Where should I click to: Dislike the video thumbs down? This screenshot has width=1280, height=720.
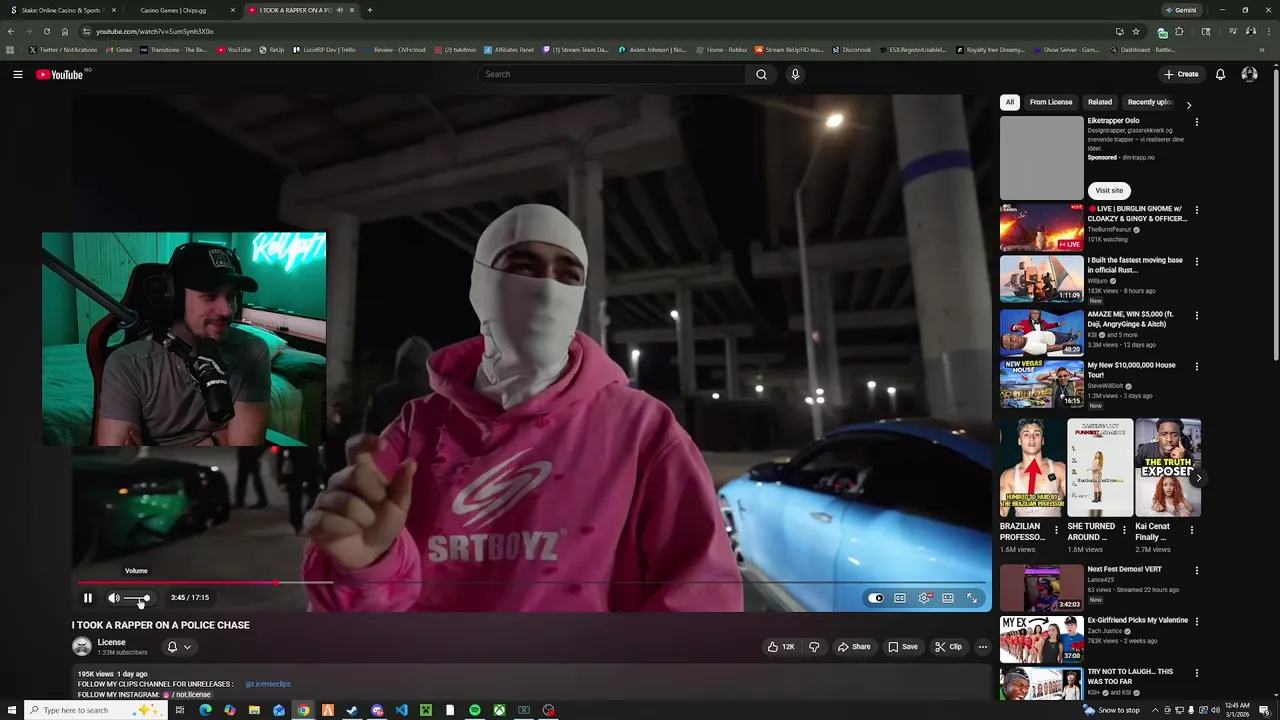[x=814, y=647]
